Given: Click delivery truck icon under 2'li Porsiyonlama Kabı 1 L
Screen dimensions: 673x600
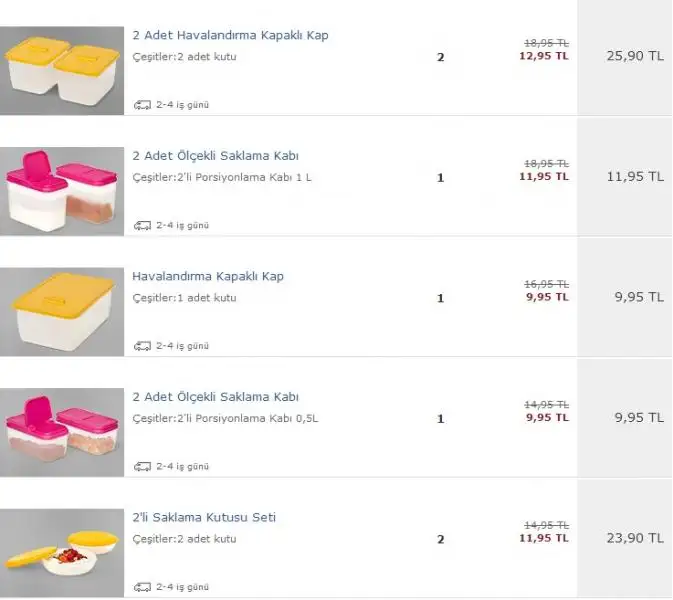Looking at the screenshot, I should [x=142, y=225].
